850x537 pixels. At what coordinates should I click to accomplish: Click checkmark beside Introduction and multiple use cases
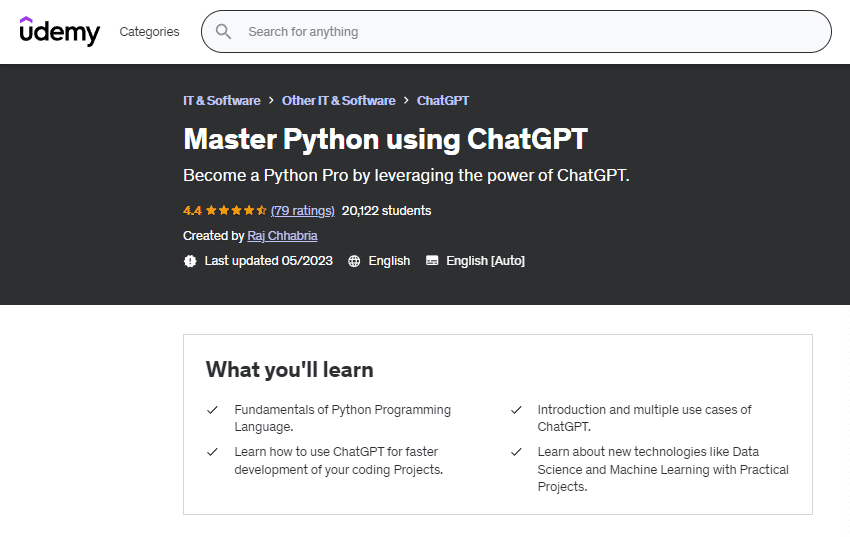point(516,410)
